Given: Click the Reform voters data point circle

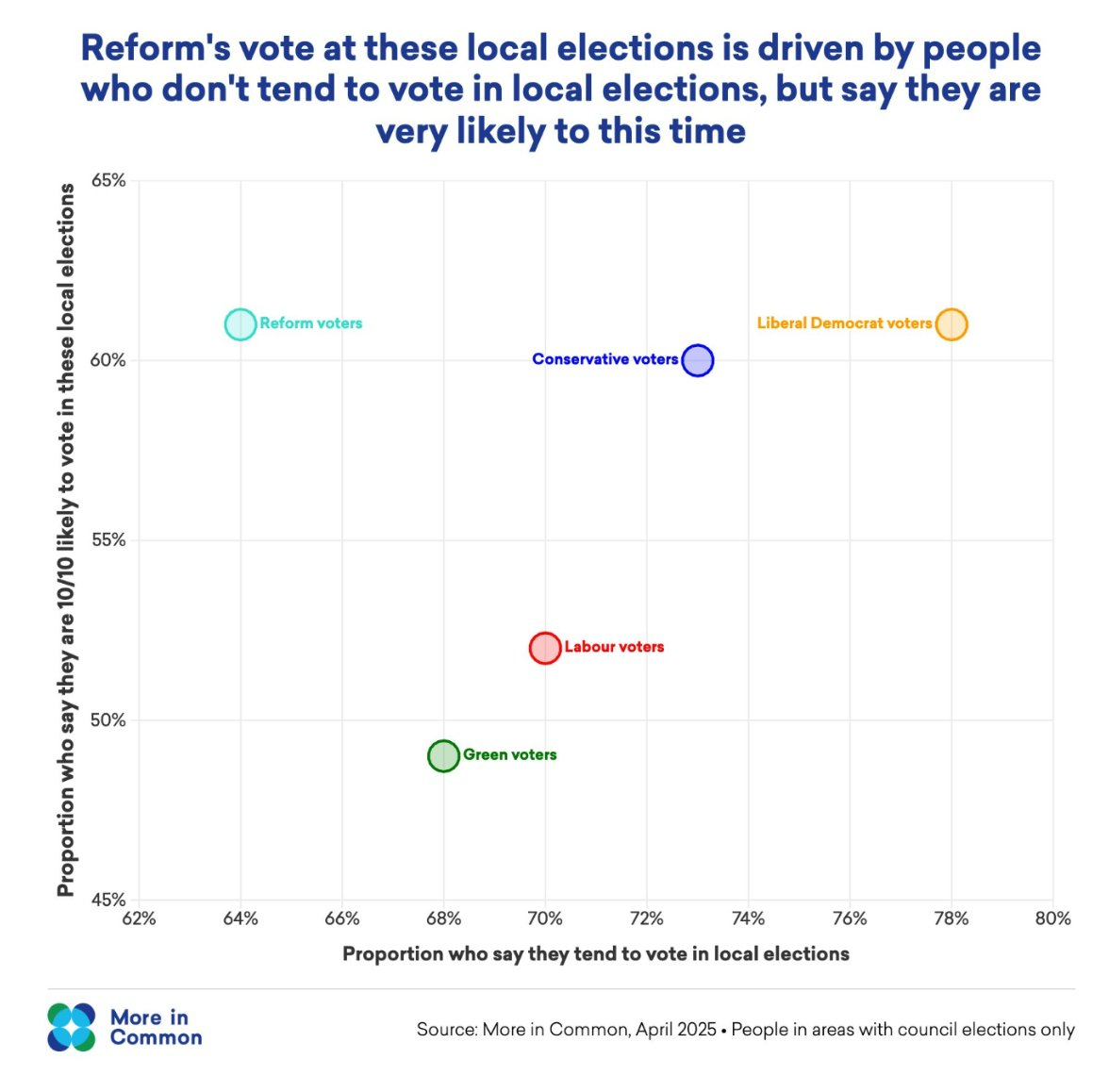Looking at the screenshot, I should (x=240, y=324).
